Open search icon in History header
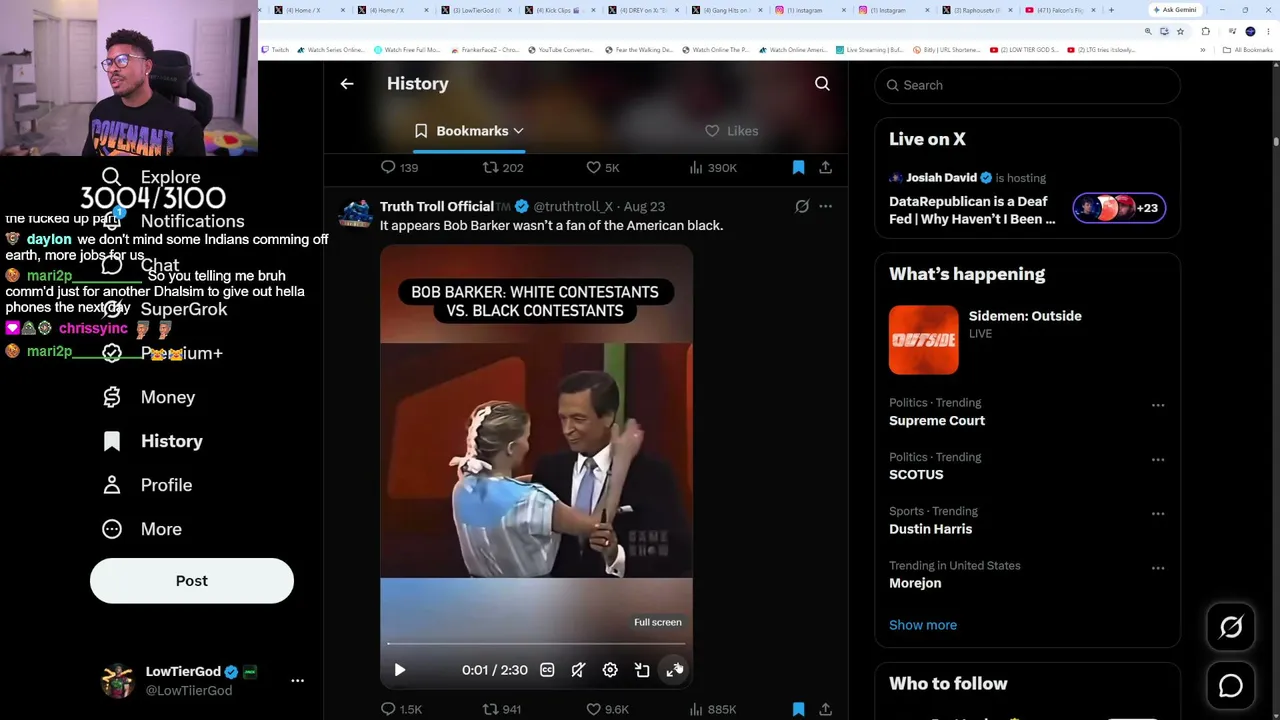1280x720 pixels. [822, 84]
